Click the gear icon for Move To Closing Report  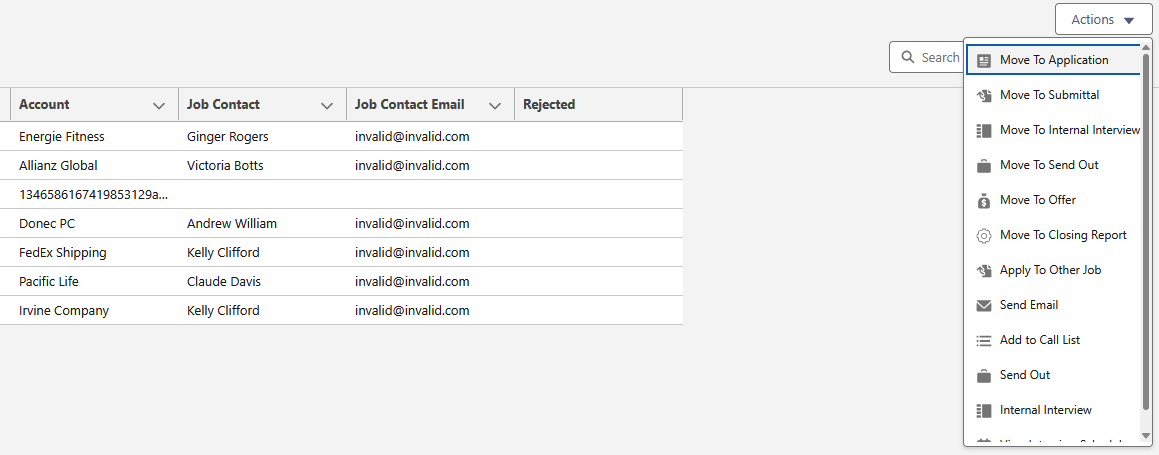pyautogui.click(x=983, y=236)
